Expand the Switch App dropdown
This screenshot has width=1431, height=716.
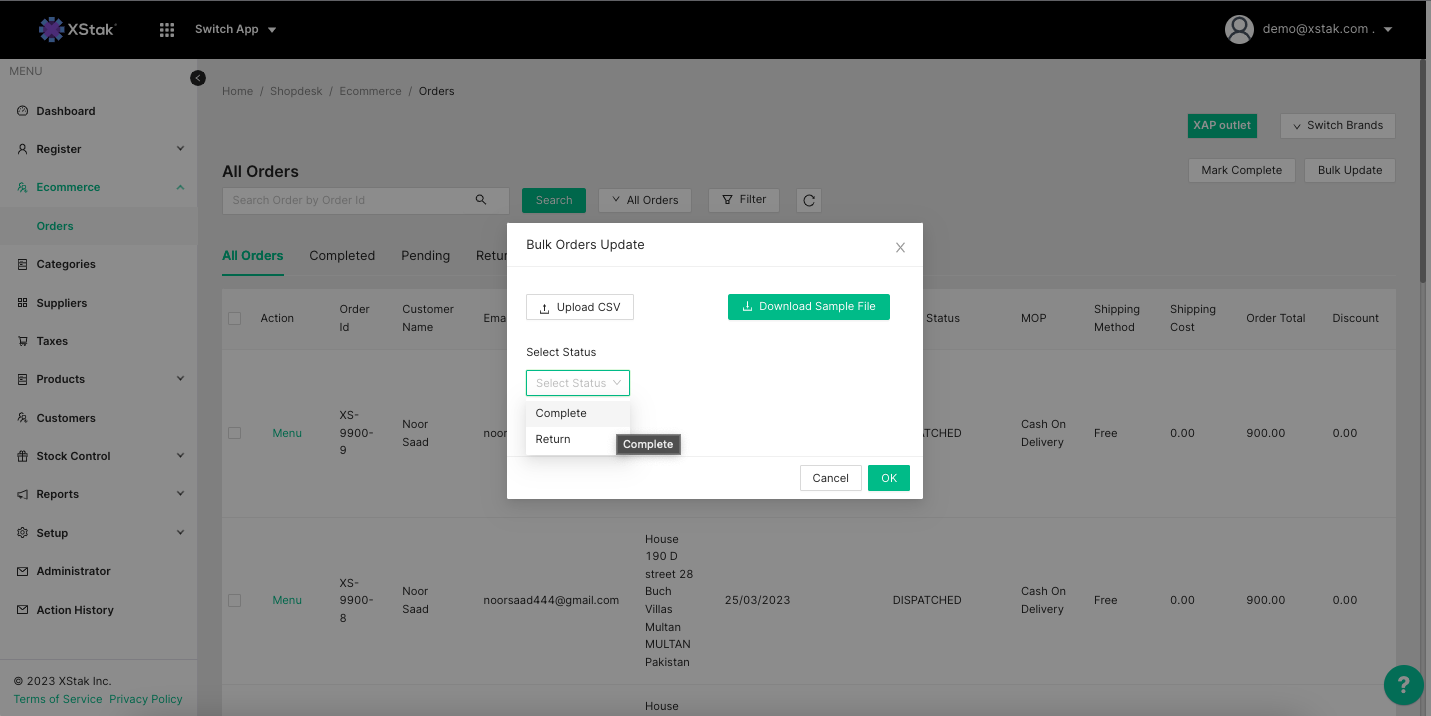236,29
